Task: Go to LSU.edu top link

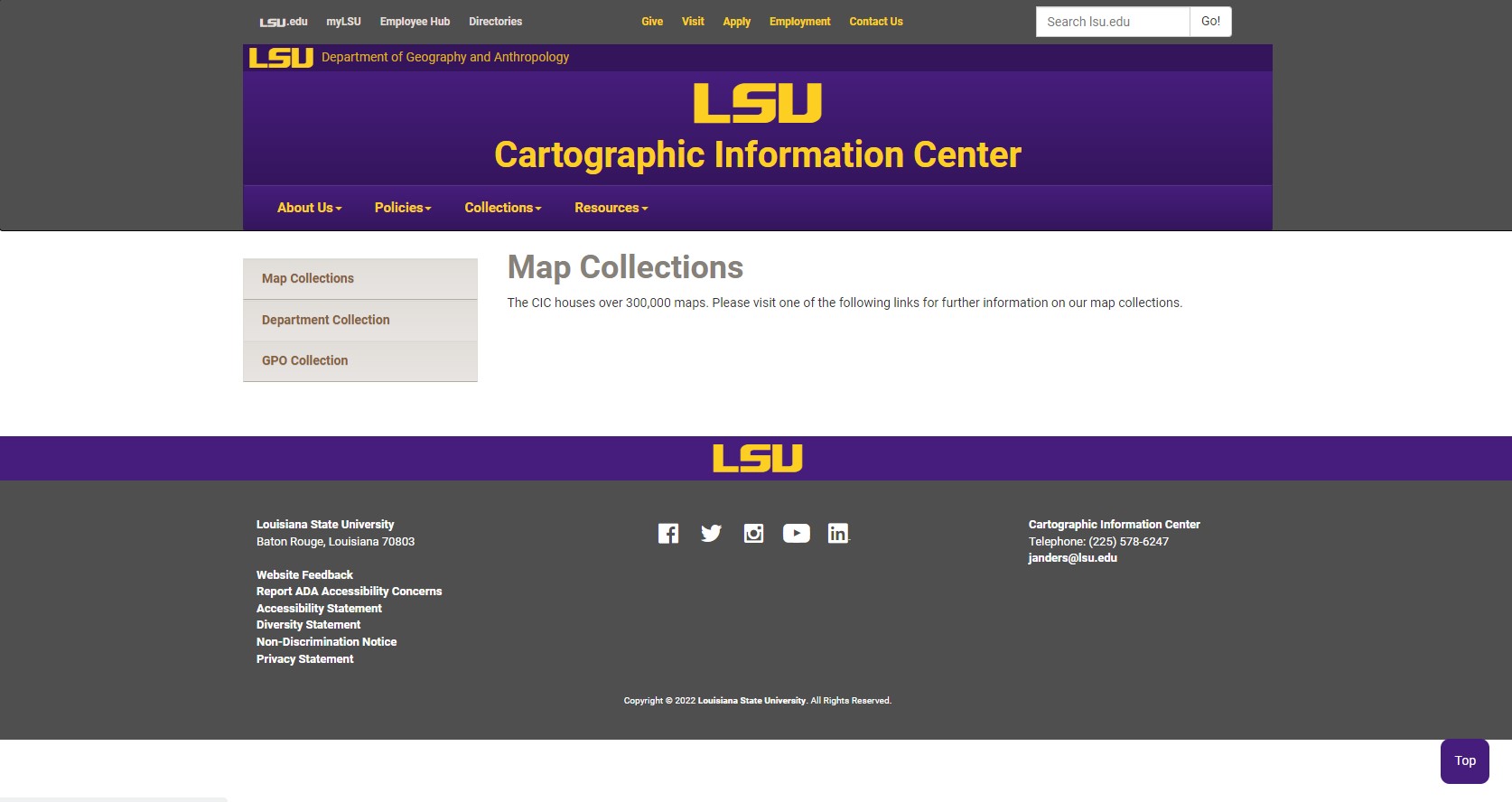Action: pos(284,22)
